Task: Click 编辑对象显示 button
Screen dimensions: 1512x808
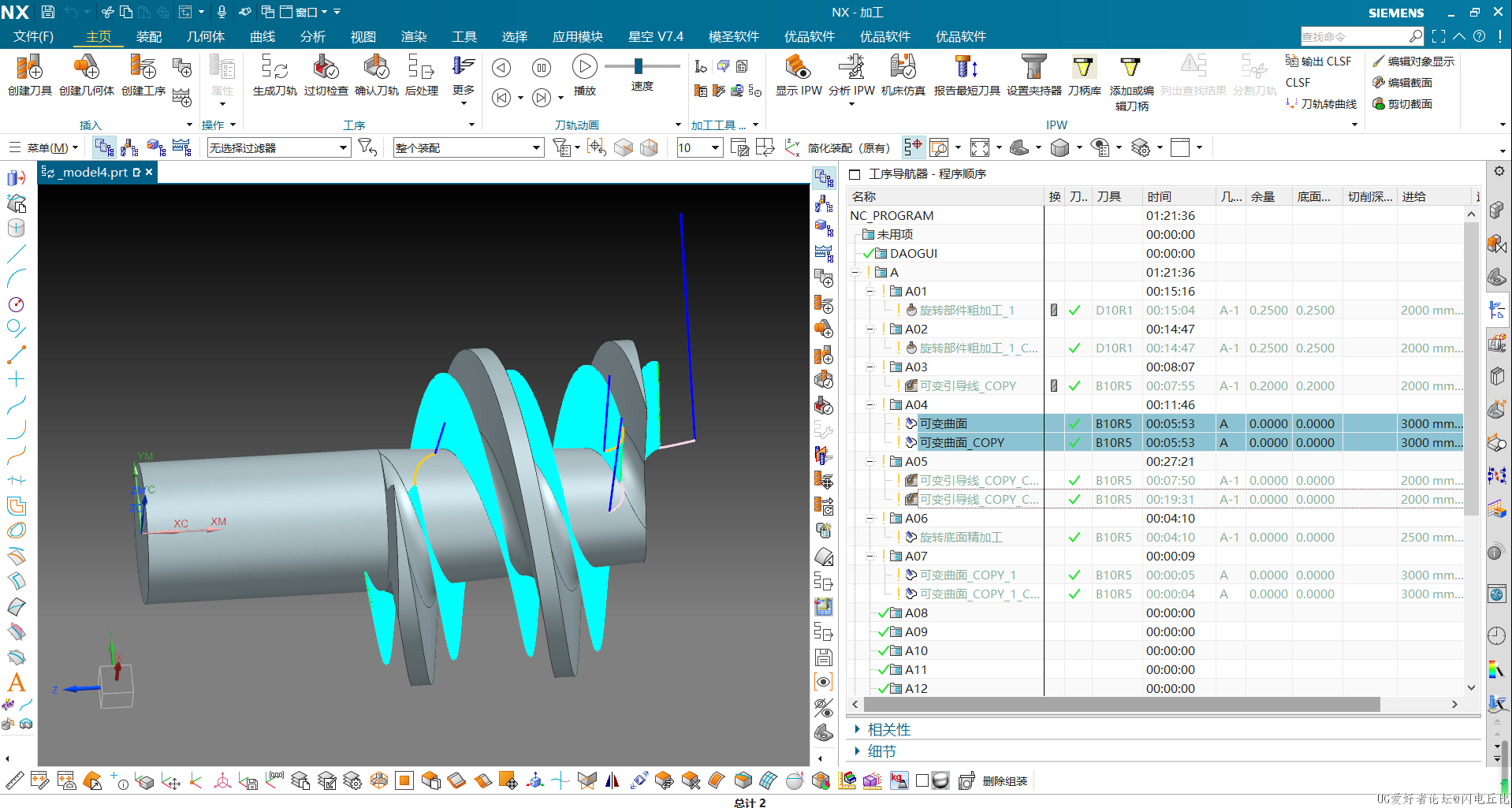Action: pyautogui.click(x=1413, y=61)
